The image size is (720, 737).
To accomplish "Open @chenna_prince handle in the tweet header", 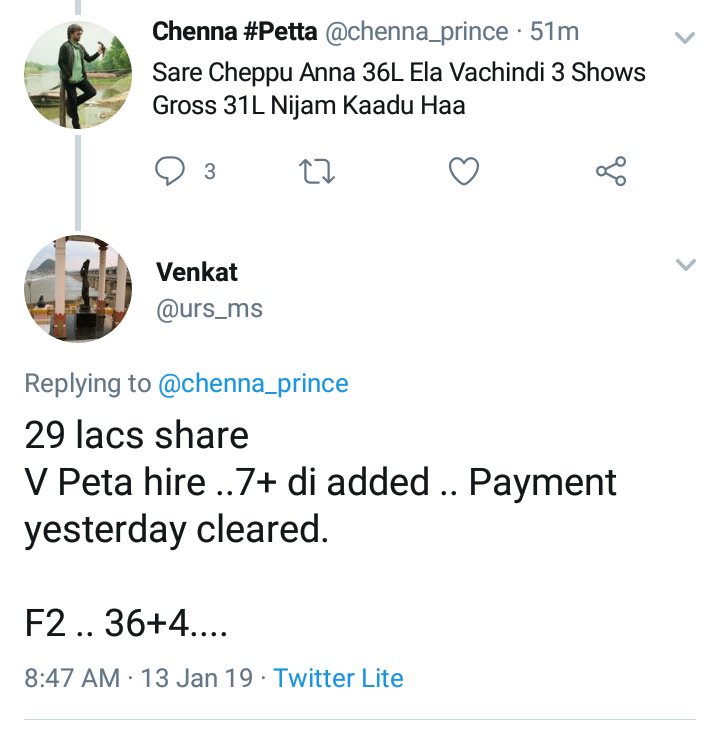I will [x=416, y=32].
